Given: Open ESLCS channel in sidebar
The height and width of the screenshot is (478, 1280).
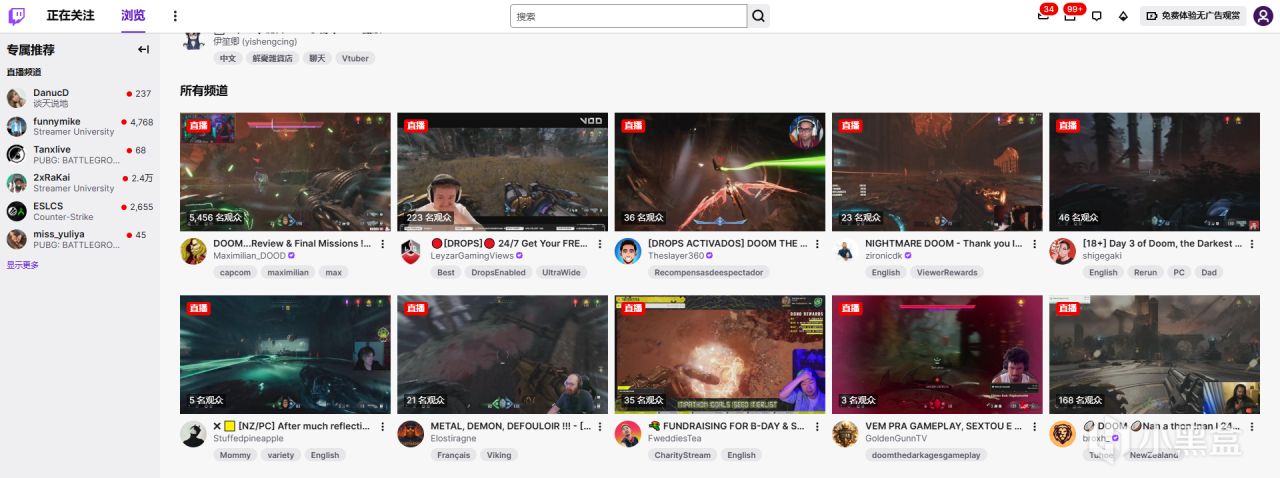Looking at the screenshot, I should click(80, 211).
